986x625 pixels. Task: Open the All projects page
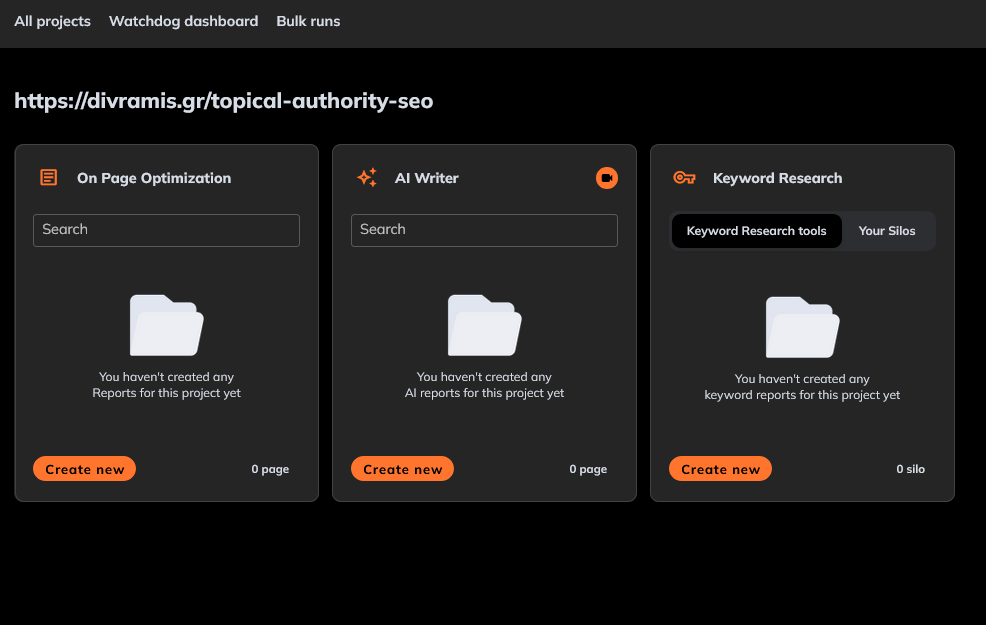pos(52,21)
